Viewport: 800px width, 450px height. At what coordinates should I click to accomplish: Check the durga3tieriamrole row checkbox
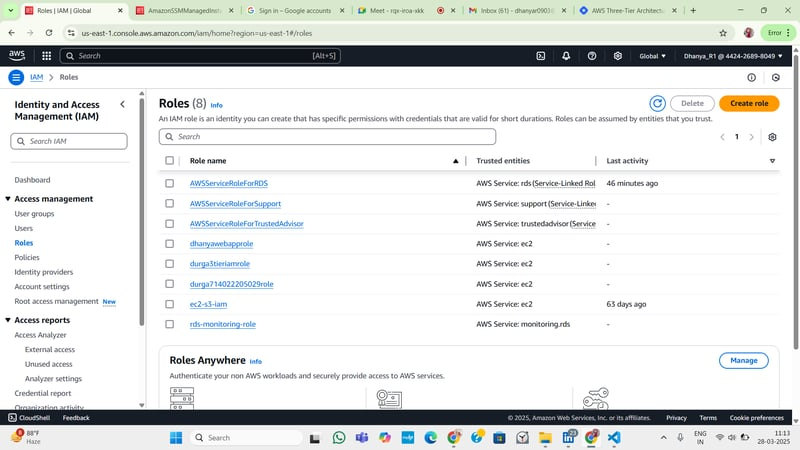(169, 264)
